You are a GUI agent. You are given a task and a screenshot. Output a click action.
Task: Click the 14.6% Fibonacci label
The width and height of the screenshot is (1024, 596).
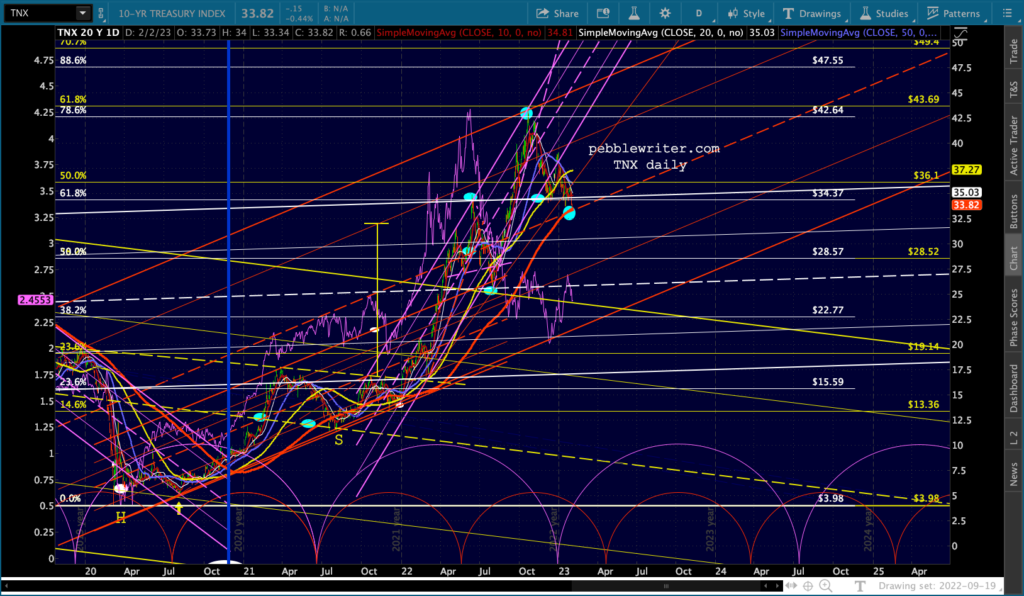(73, 405)
